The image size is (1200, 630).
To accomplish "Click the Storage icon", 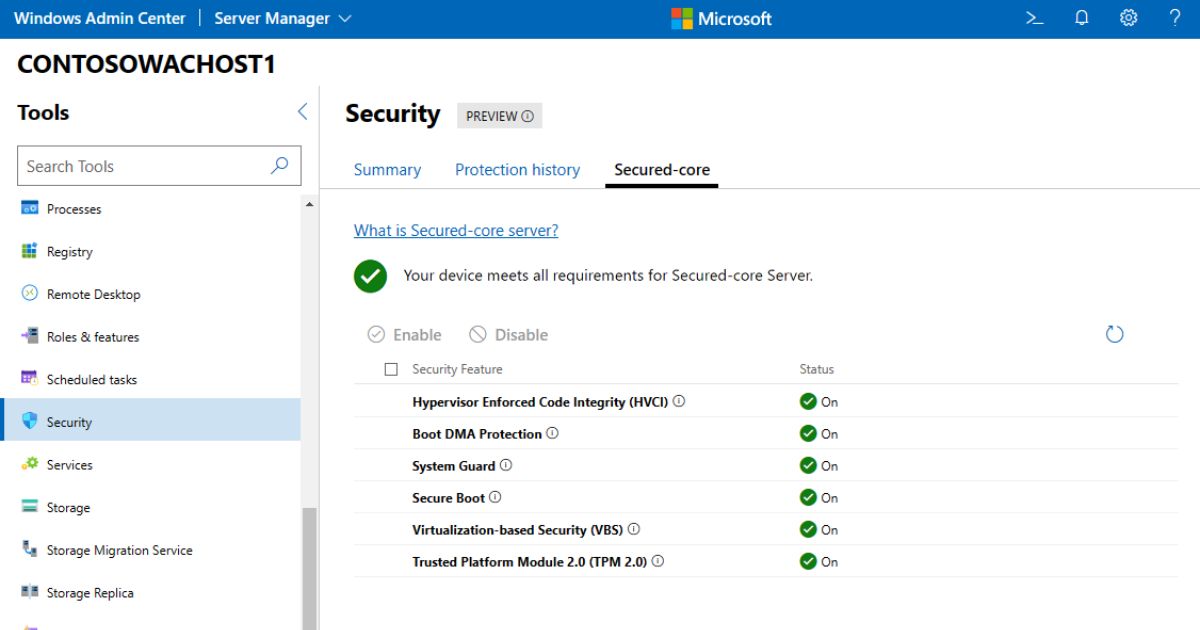I will pyautogui.click(x=29, y=507).
